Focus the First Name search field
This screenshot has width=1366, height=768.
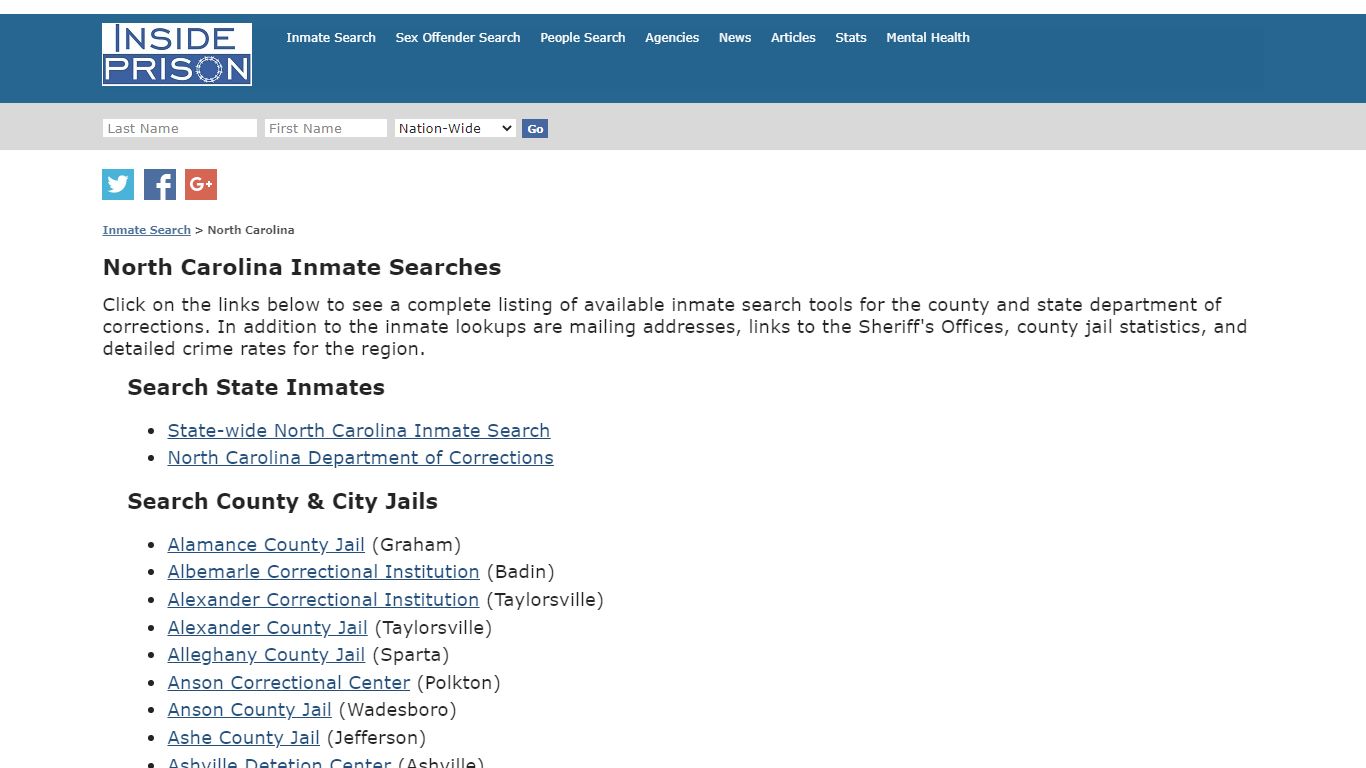(326, 128)
